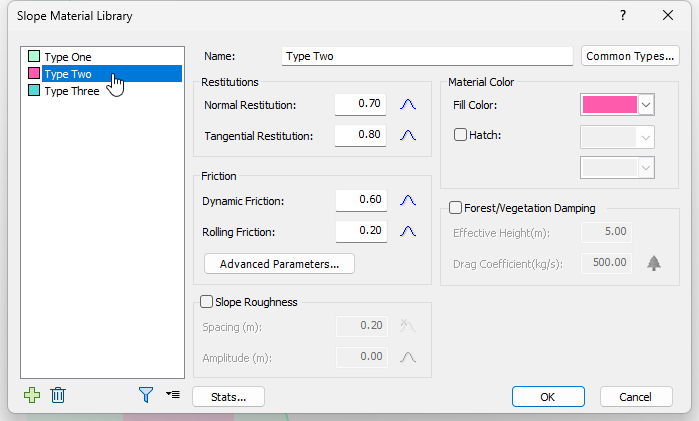This screenshot has height=421, width=699.
Task: Open Advanced Parameters... dialog
Action: pos(279,264)
